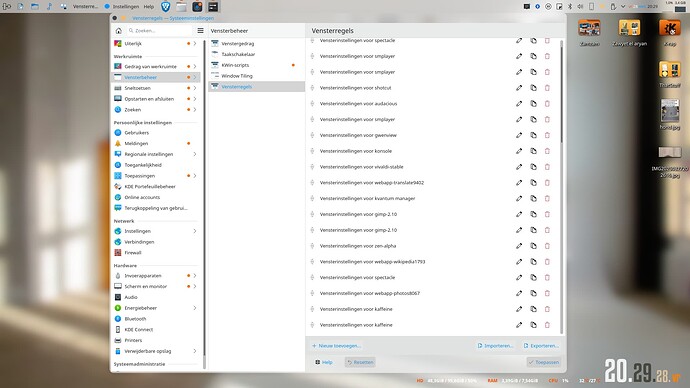Expand the Energiebeheer category

coord(195,308)
